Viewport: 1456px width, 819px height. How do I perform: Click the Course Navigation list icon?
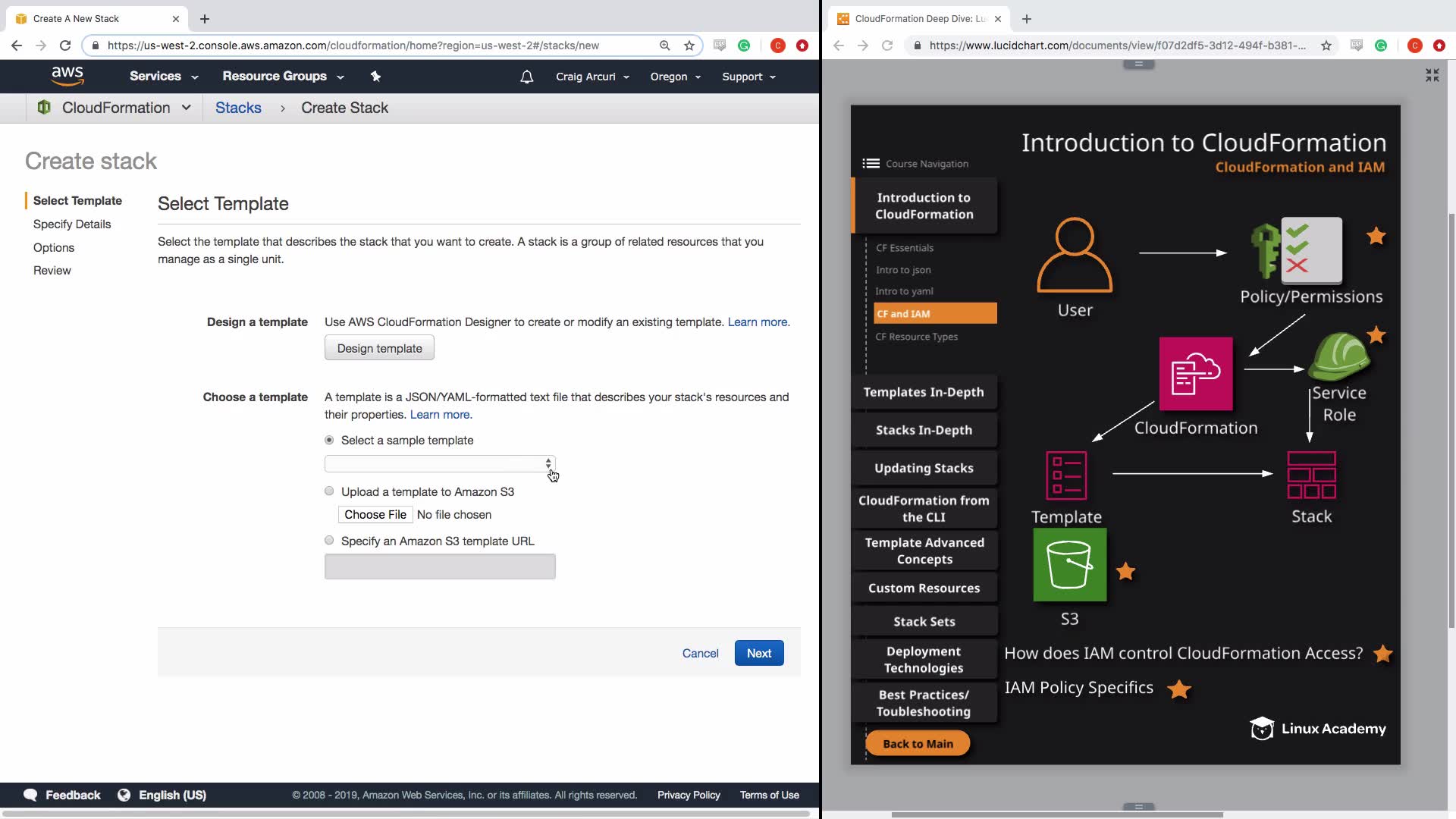pyautogui.click(x=871, y=164)
